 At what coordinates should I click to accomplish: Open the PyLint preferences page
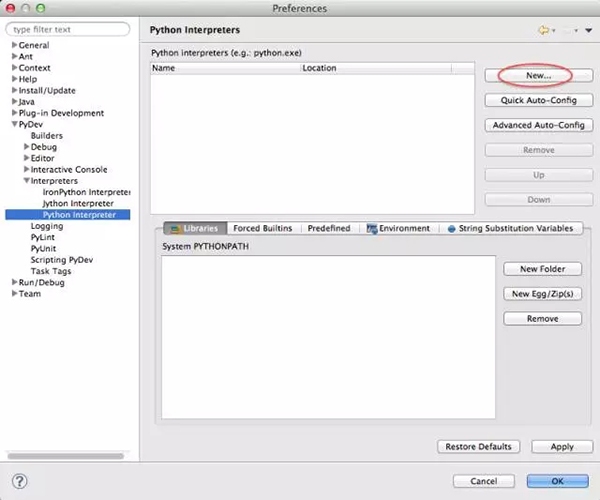43,237
